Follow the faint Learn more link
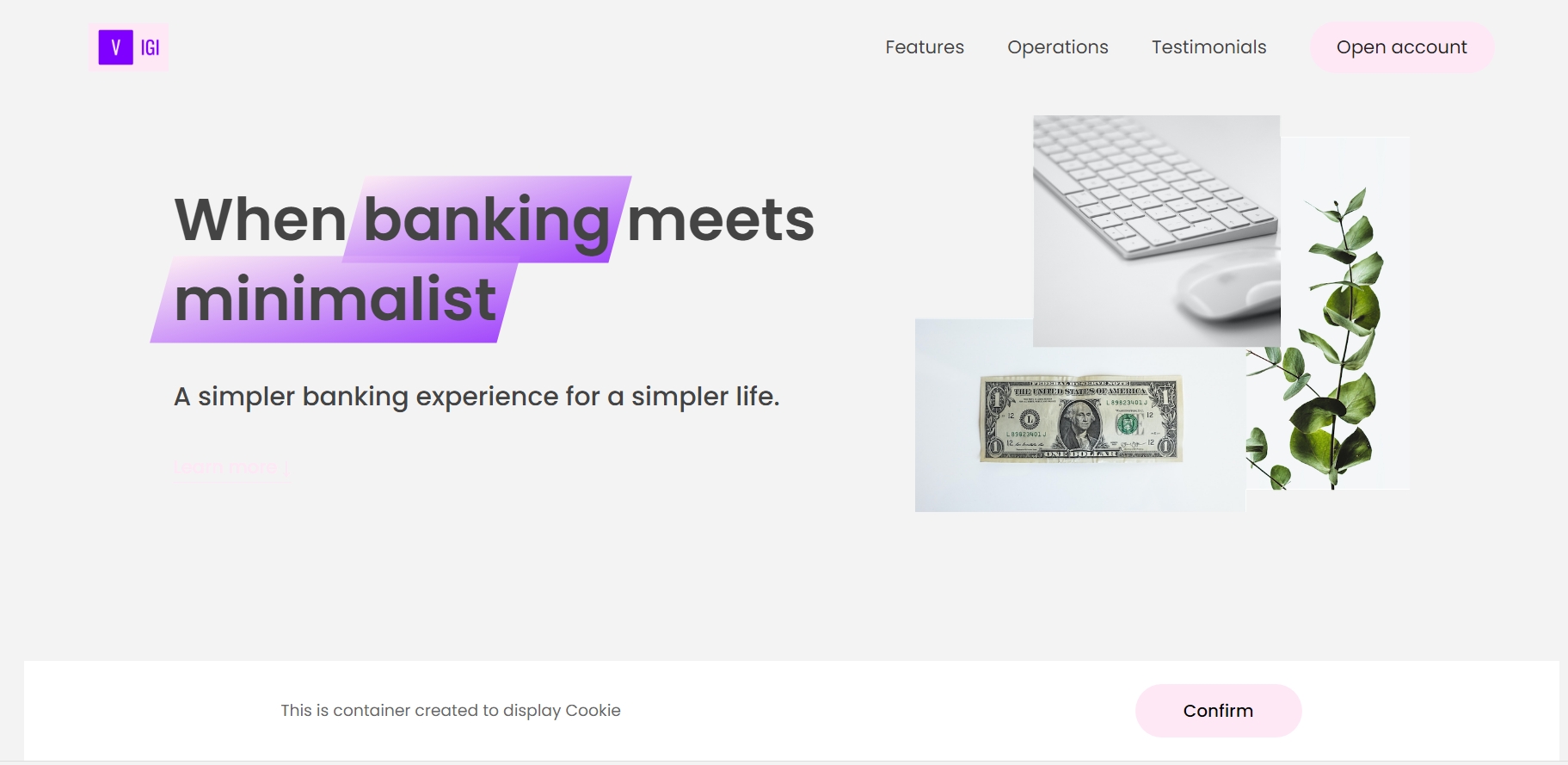The width and height of the screenshot is (1568, 765). [x=224, y=468]
